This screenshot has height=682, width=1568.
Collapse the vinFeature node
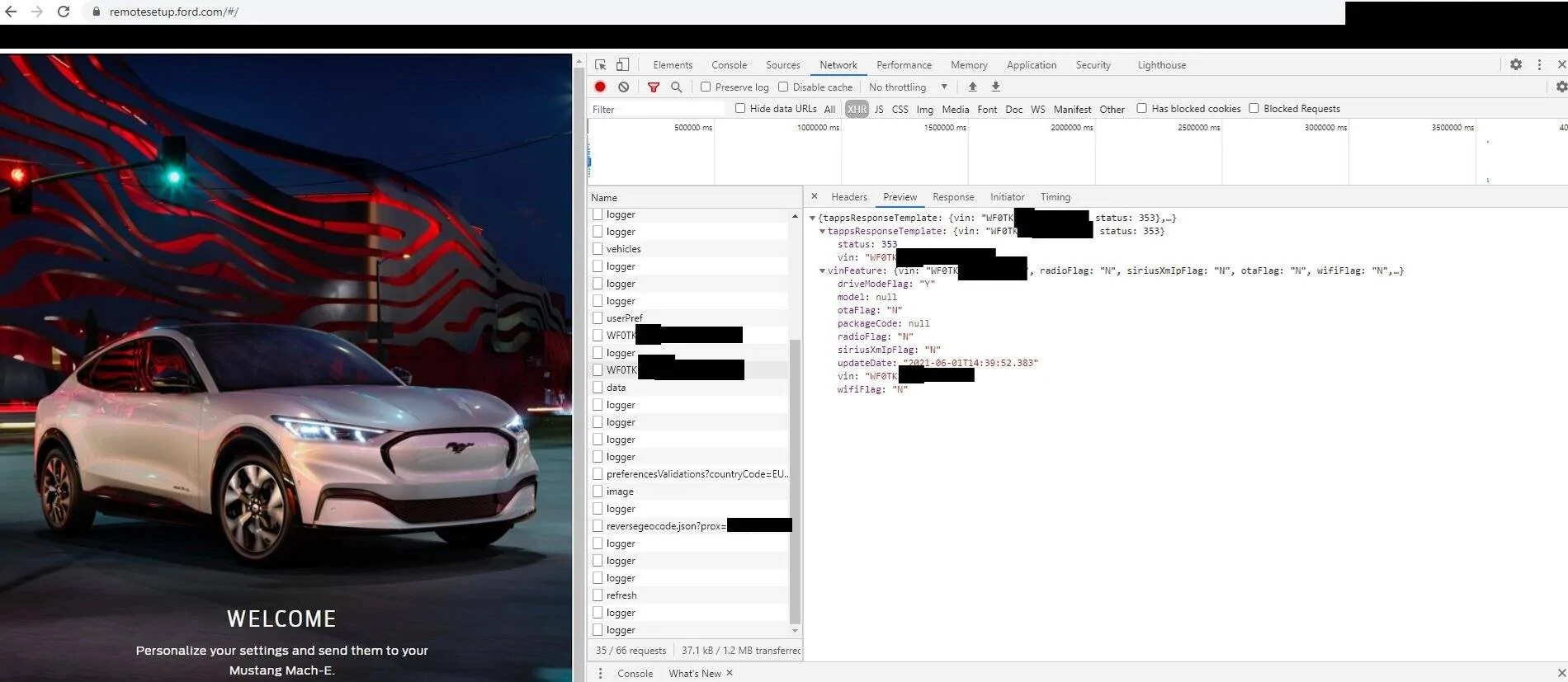tap(822, 270)
